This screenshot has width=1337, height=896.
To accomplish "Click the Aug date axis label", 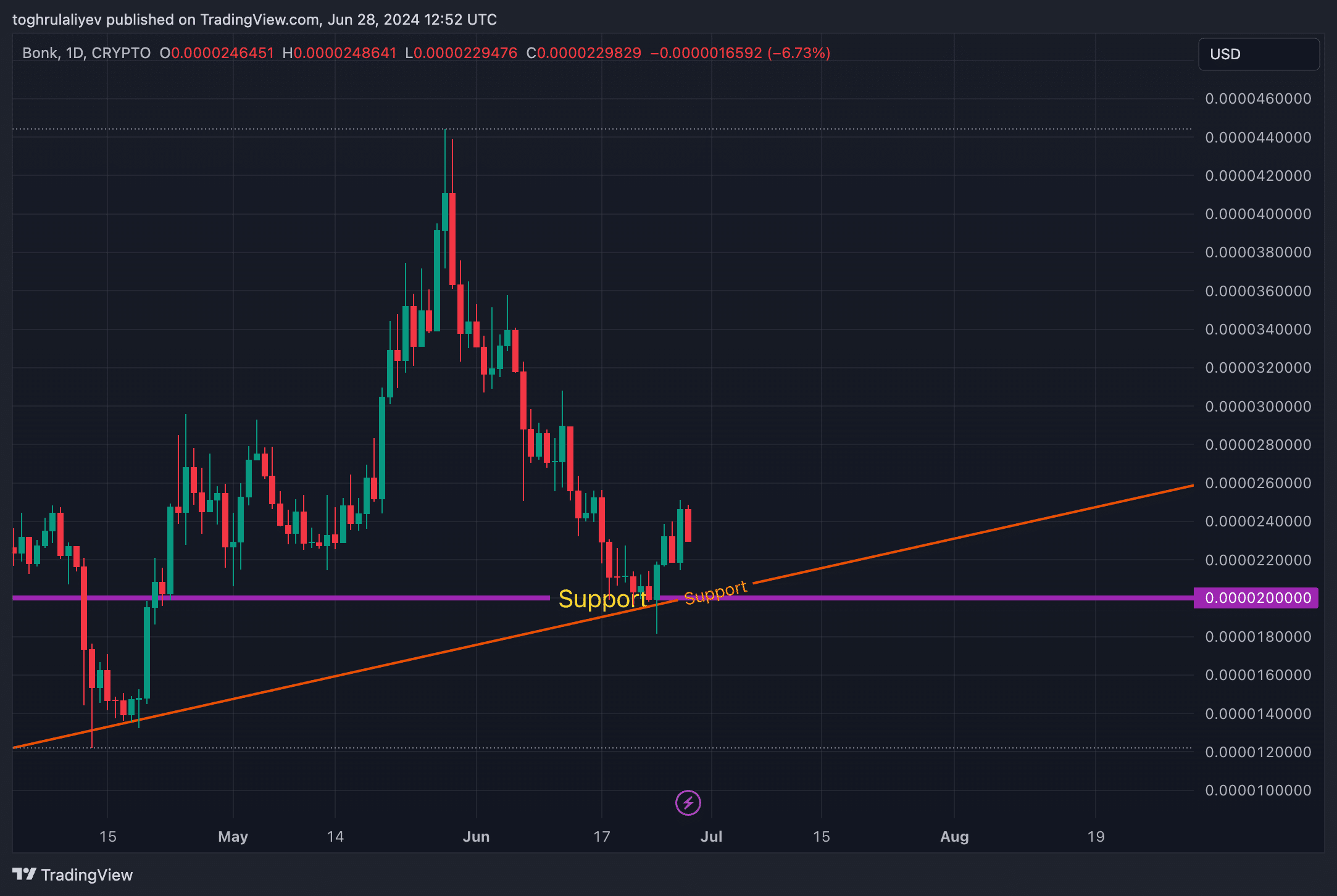I will [954, 837].
